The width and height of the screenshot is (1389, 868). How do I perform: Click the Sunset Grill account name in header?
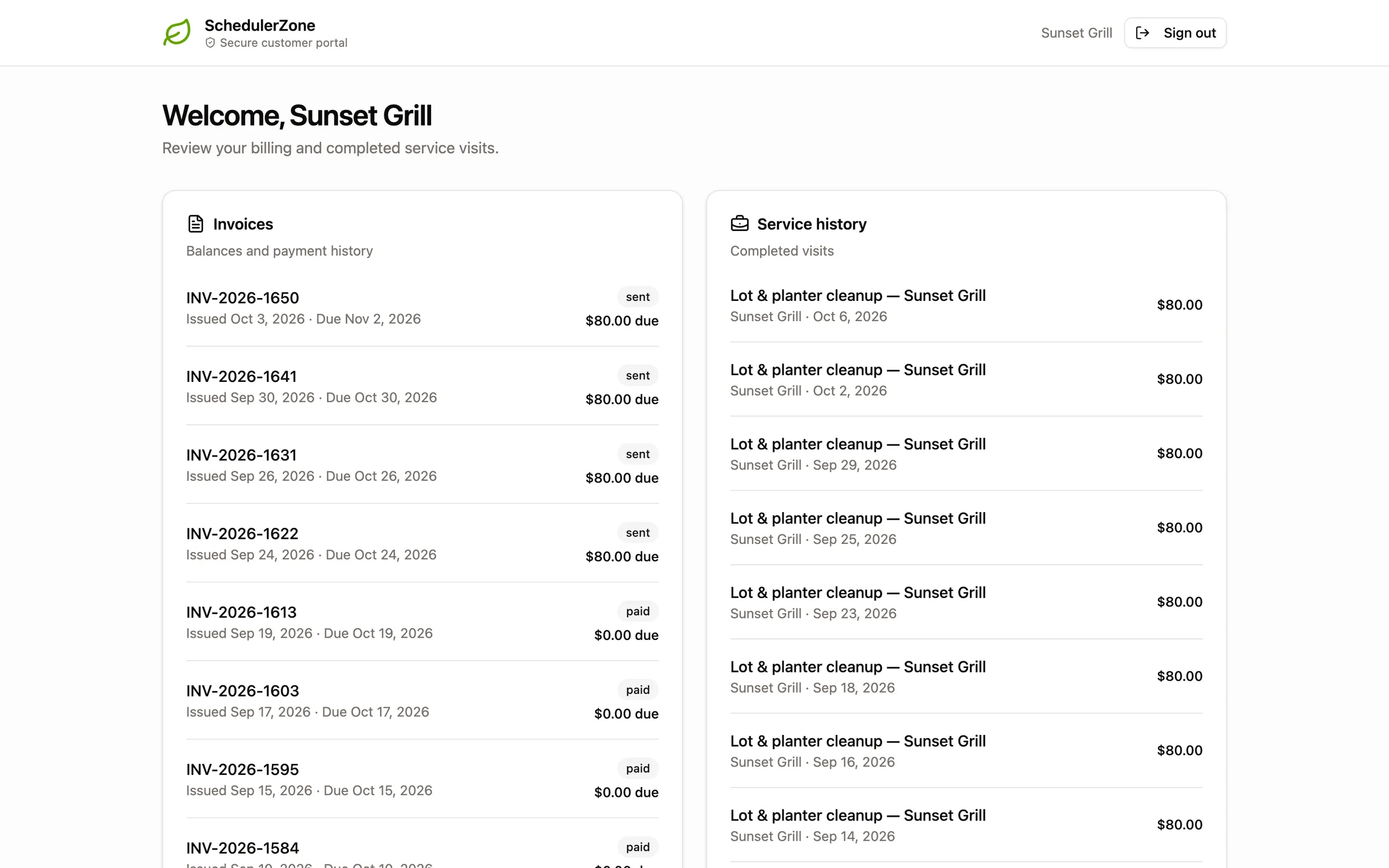pos(1076,33)
